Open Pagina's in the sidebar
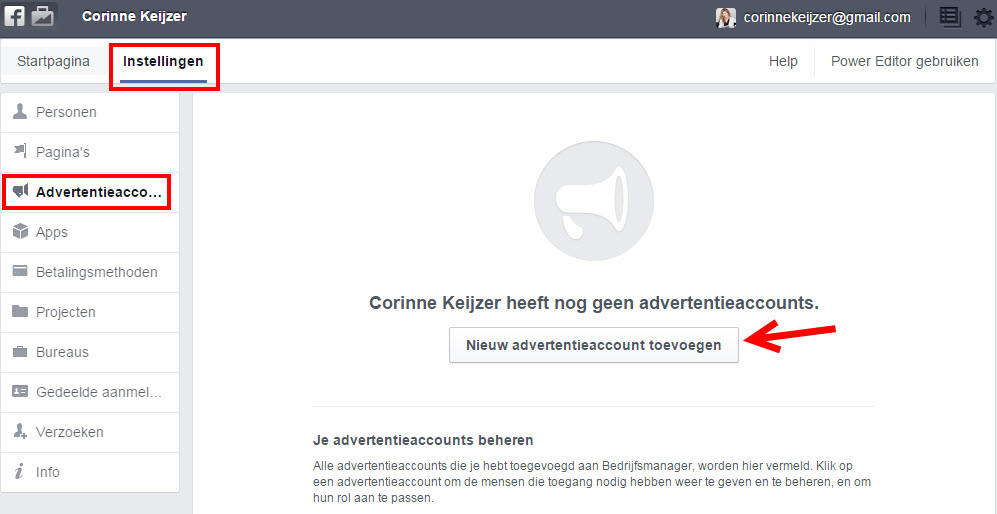Image resolution: width=997 pixels, height=514 pixels. coord(90,153)
